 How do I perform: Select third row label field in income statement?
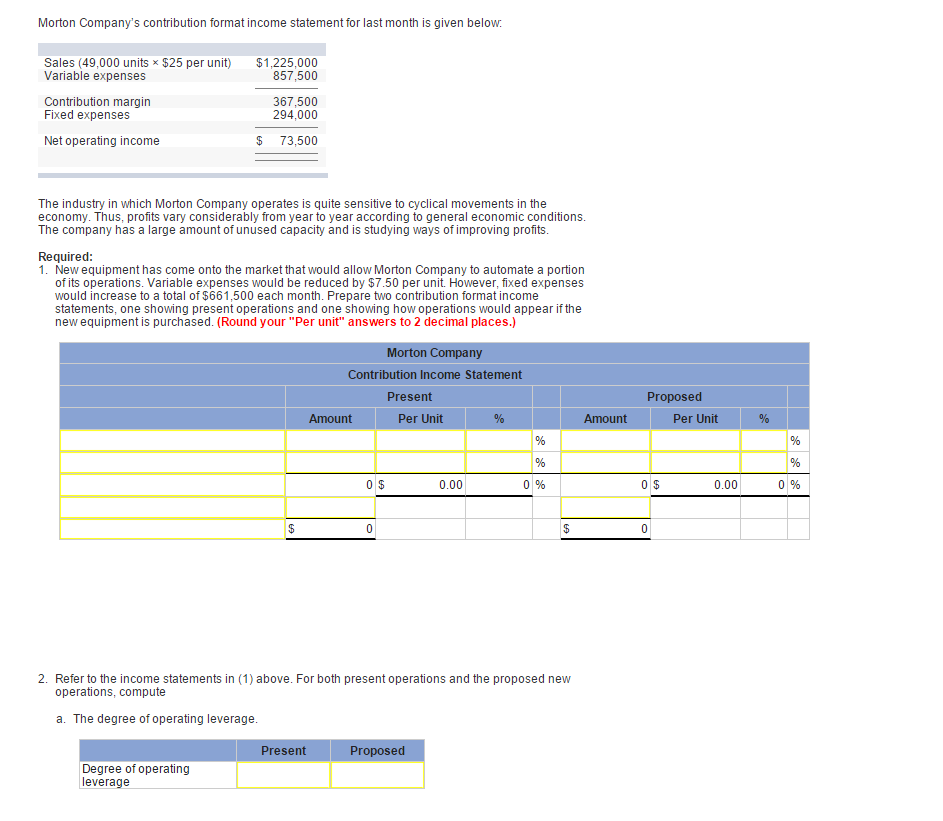[173, 485]
